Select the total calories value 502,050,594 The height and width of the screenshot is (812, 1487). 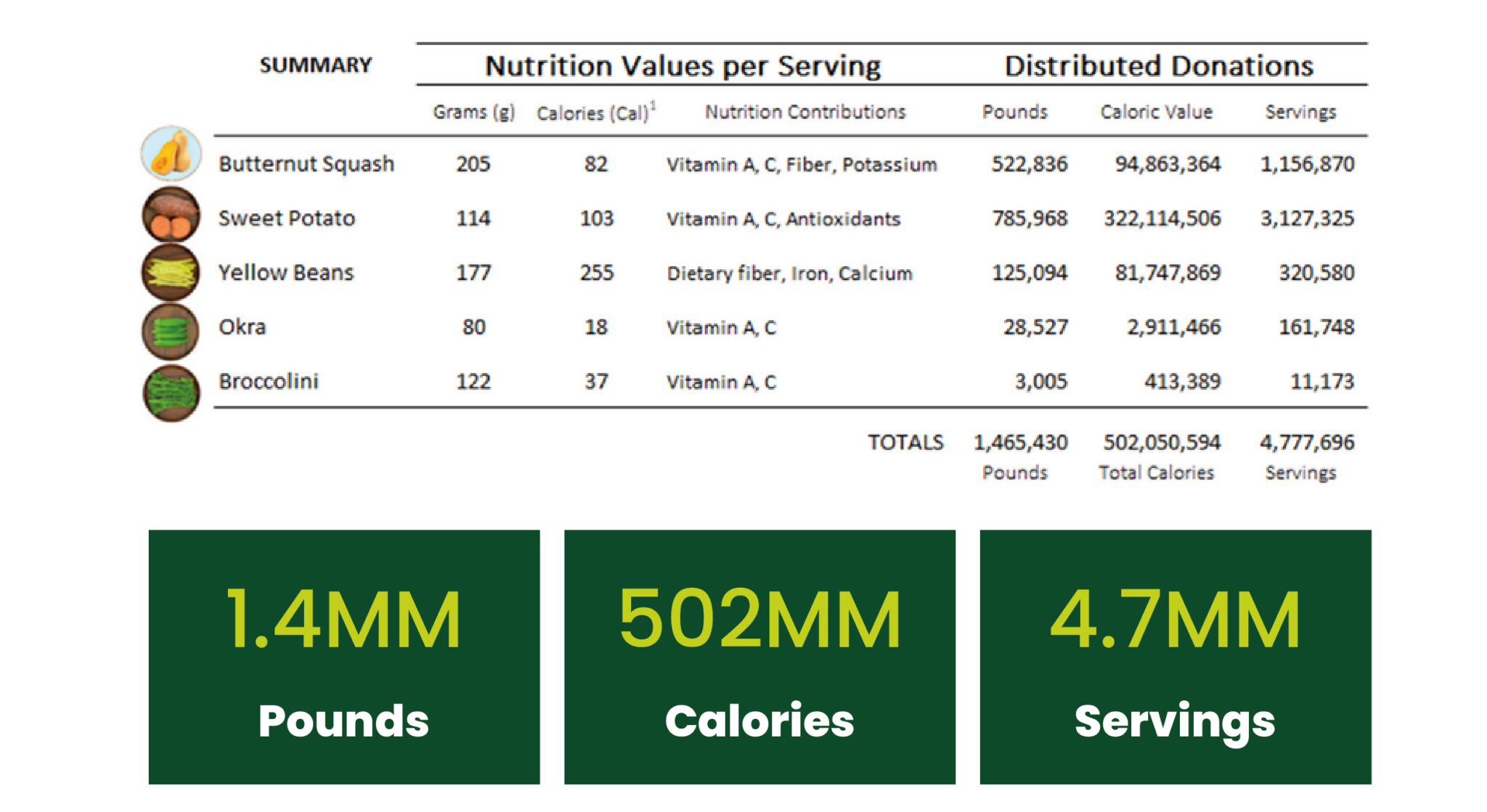(x=1162, y=443)
